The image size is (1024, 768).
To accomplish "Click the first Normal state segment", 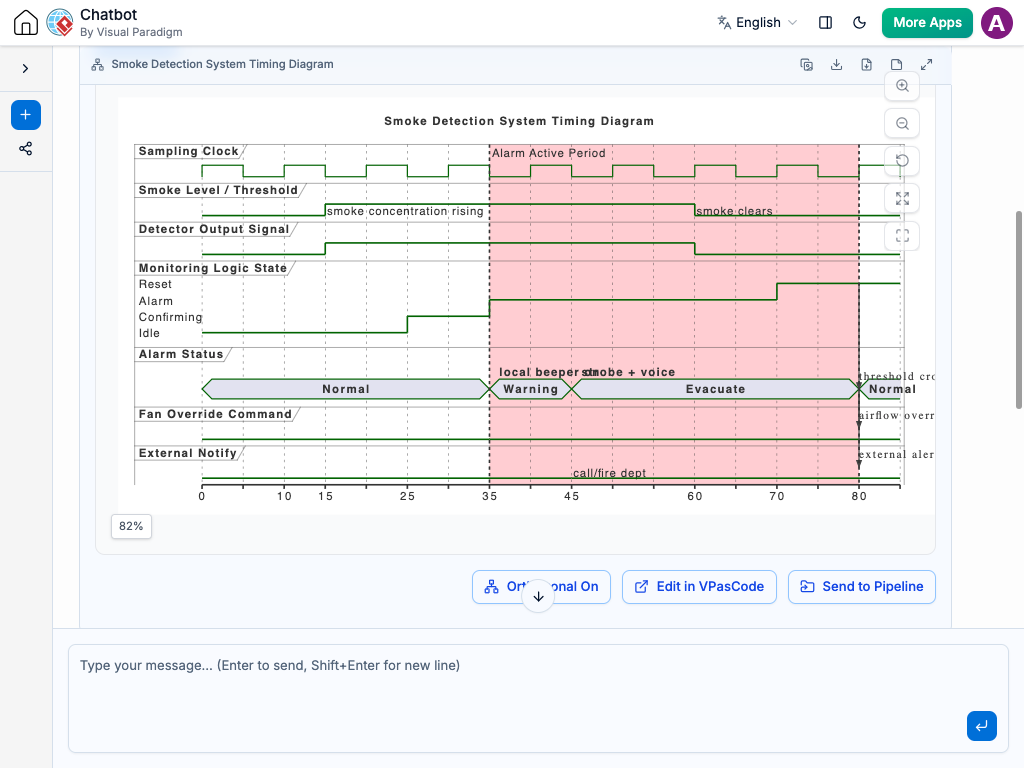I will pyautogui.click(x=345, y=389).
